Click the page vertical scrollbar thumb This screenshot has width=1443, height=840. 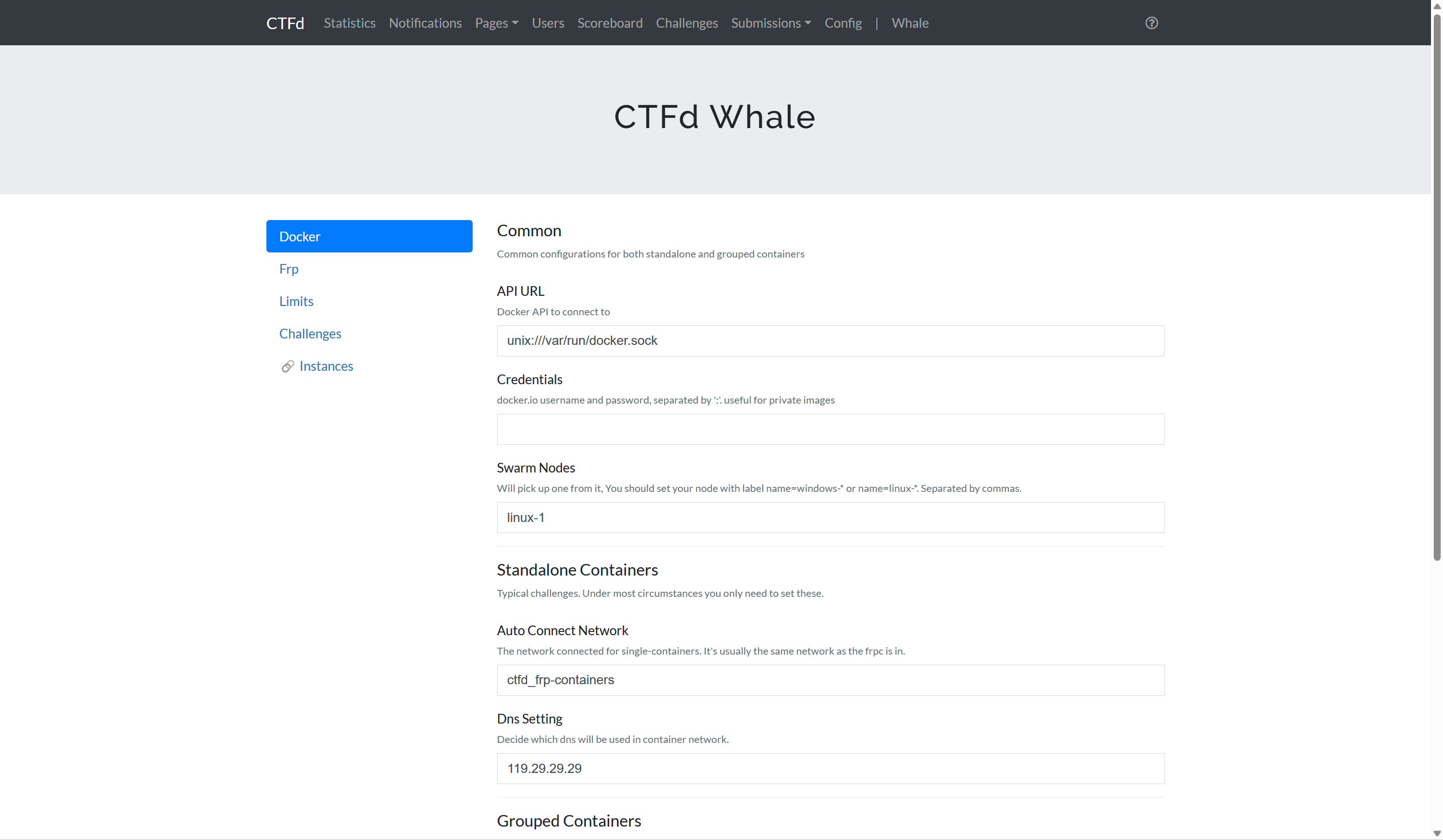[1437, 286]
